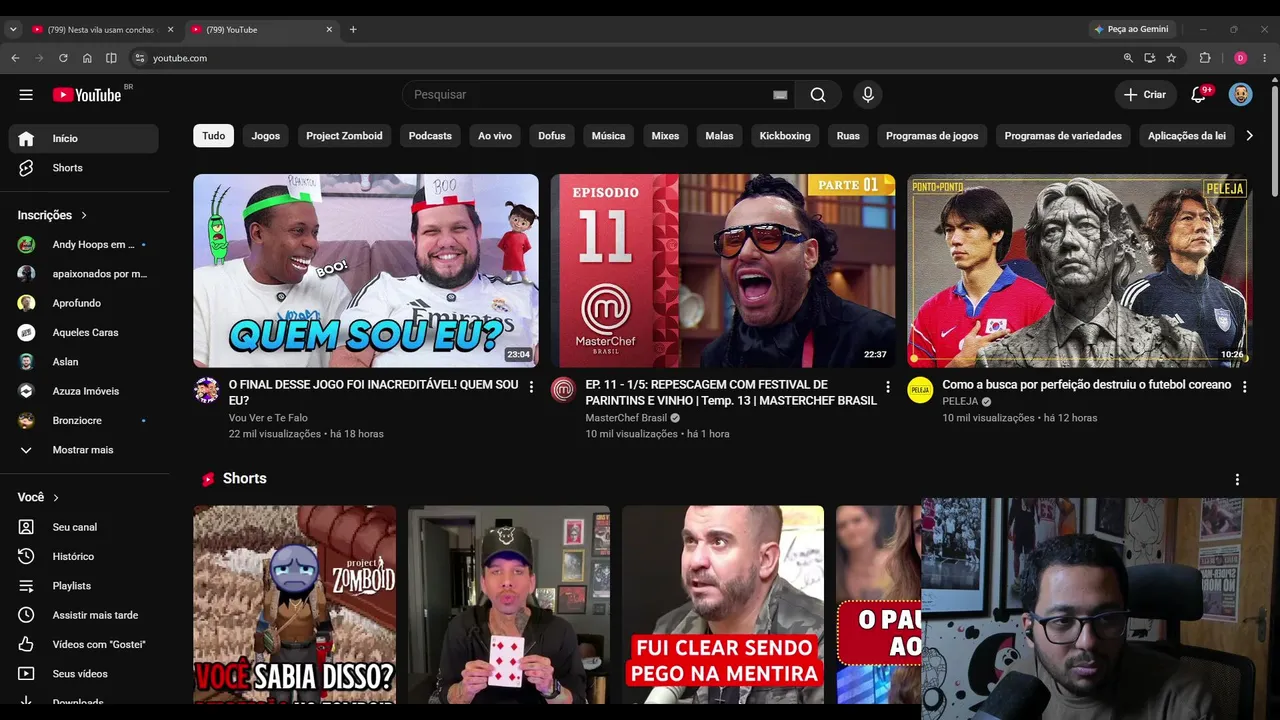
Task: Expand the Inscrições section
Action: click(x=52, y=215)
